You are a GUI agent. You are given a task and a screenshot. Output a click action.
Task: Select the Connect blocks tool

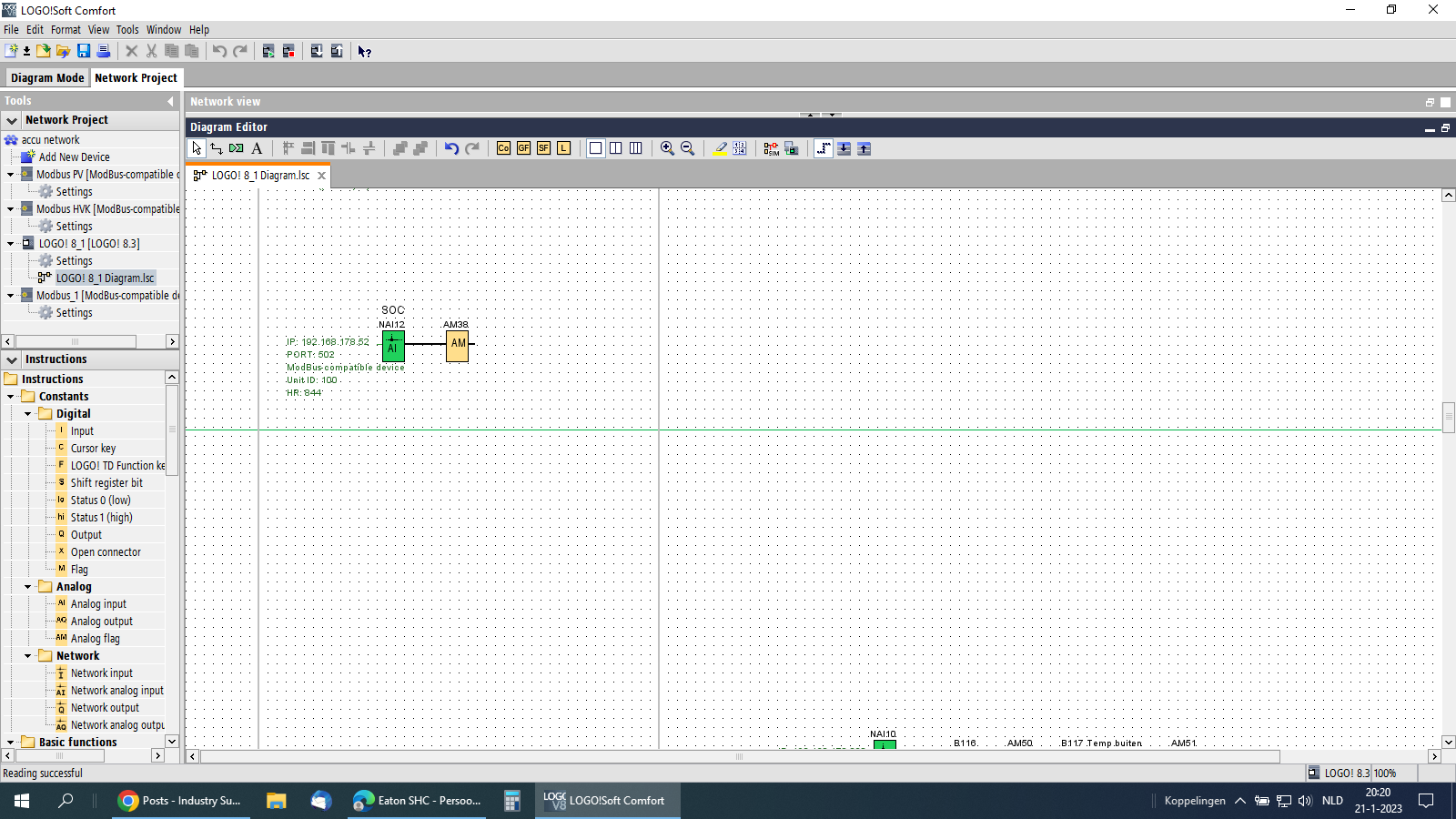(217, 148)
